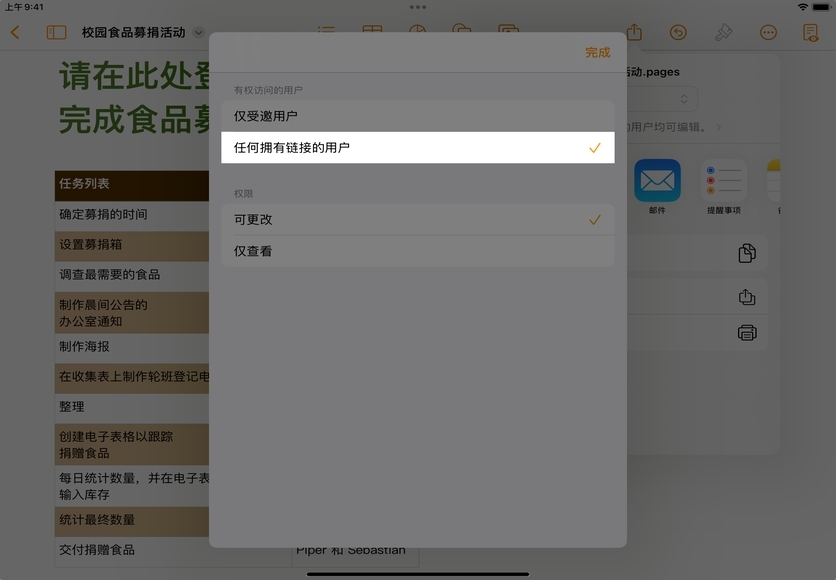This screenshot has height=580, width=836.
Task: Tap the 完成 button
Action: [x=597, y=53]
